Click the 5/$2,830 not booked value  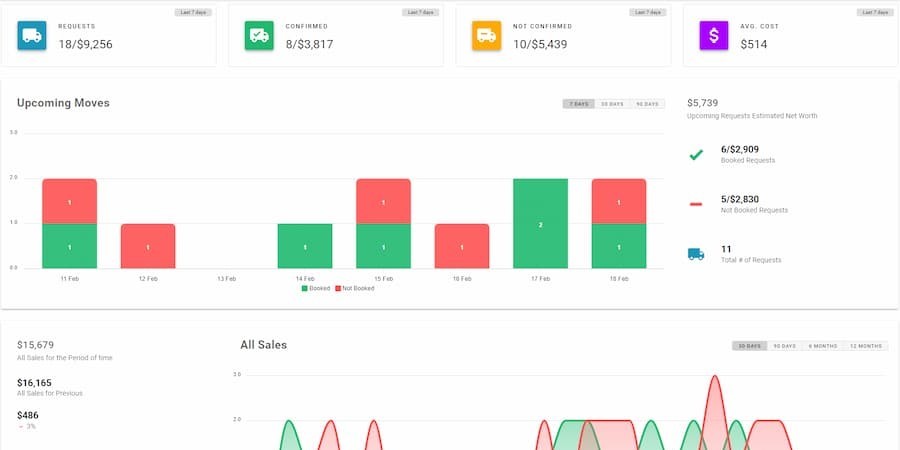(x=740, y=200)
